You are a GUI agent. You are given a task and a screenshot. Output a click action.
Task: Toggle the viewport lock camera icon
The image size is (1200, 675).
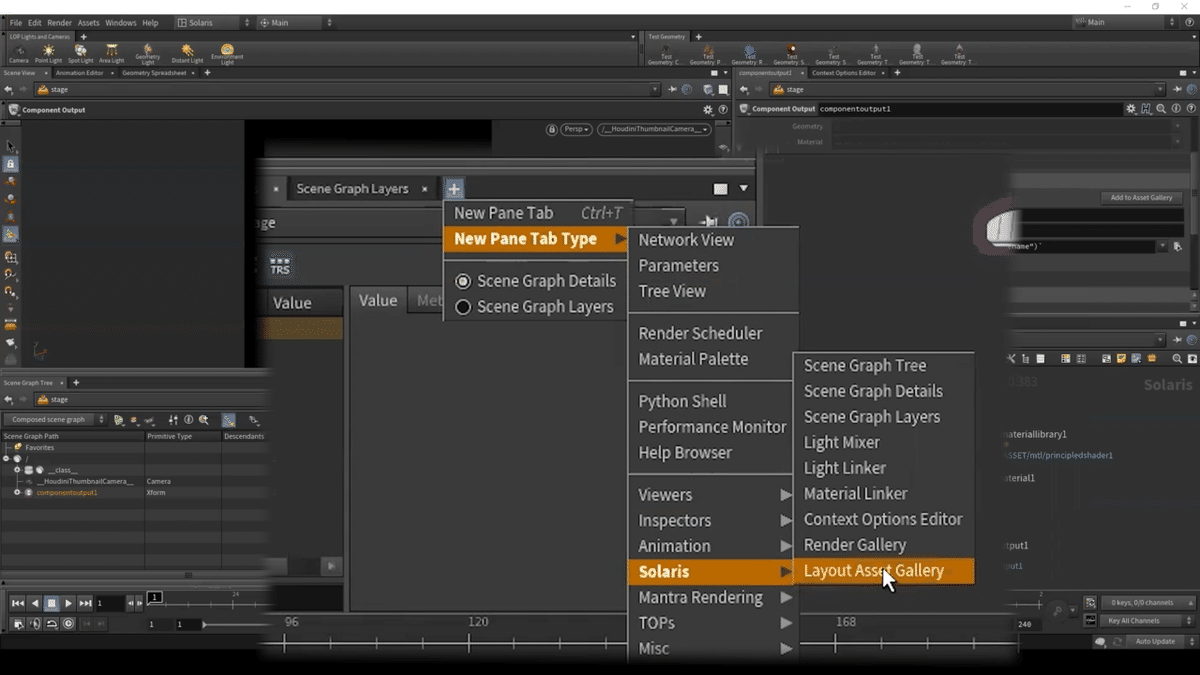(551, 129)
